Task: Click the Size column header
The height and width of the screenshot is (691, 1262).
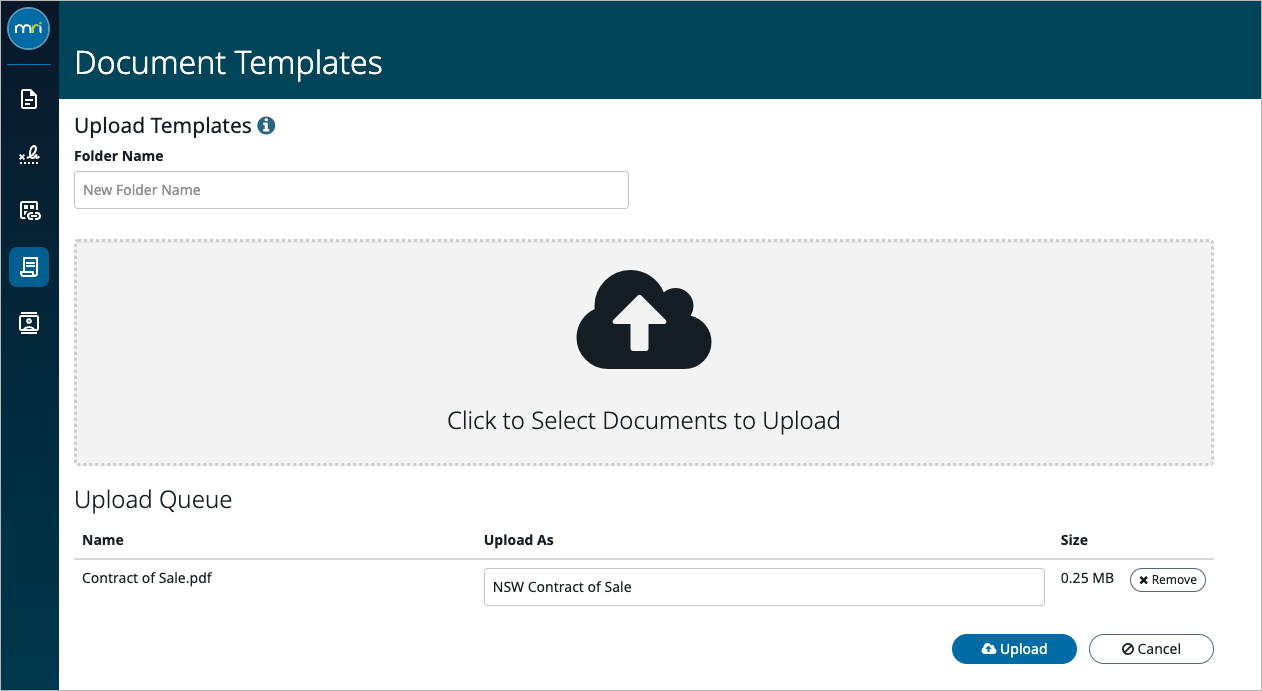Action: (1074, 540)
